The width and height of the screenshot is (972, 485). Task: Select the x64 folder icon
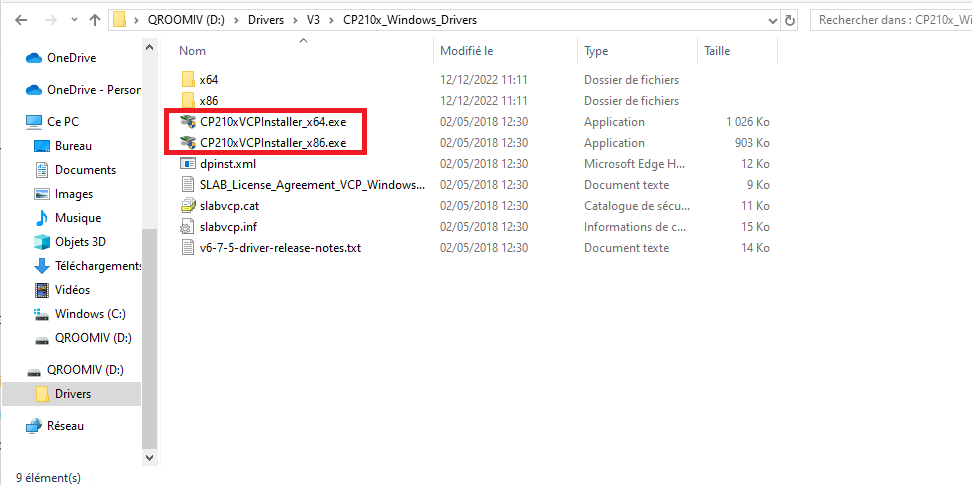188,79
